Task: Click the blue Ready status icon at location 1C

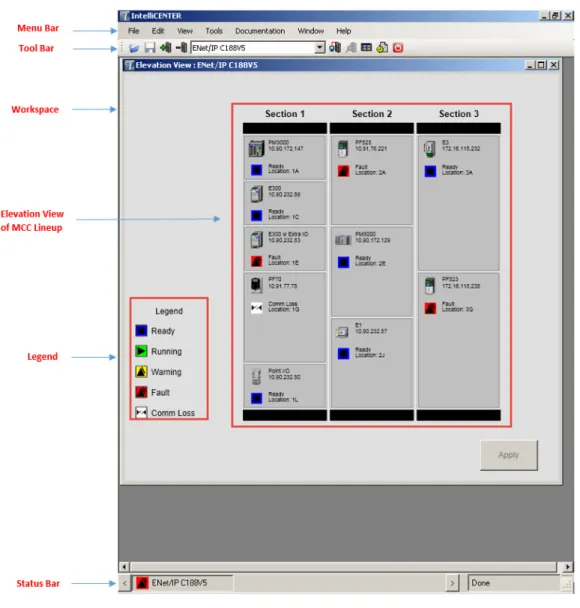Action: point(256,216)
